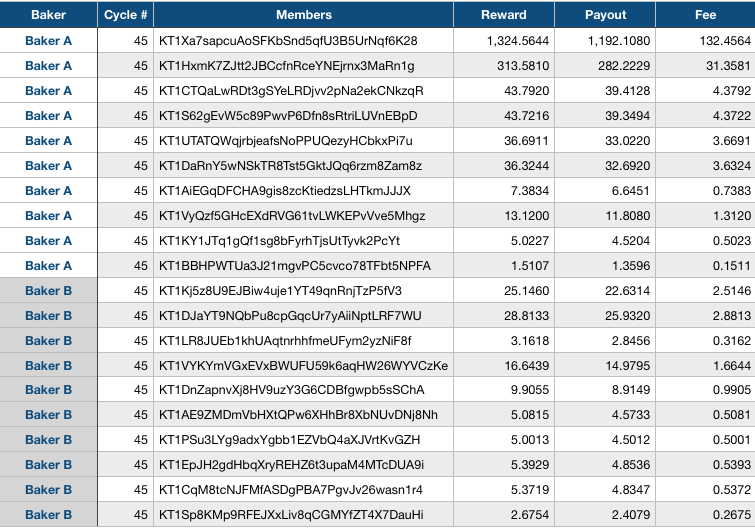Select address KT1S62gEvW5c89PwvP6Dfn8sRtriLUVnEBpD
Screen dimensions: 755x528
[x=288, y=116]
